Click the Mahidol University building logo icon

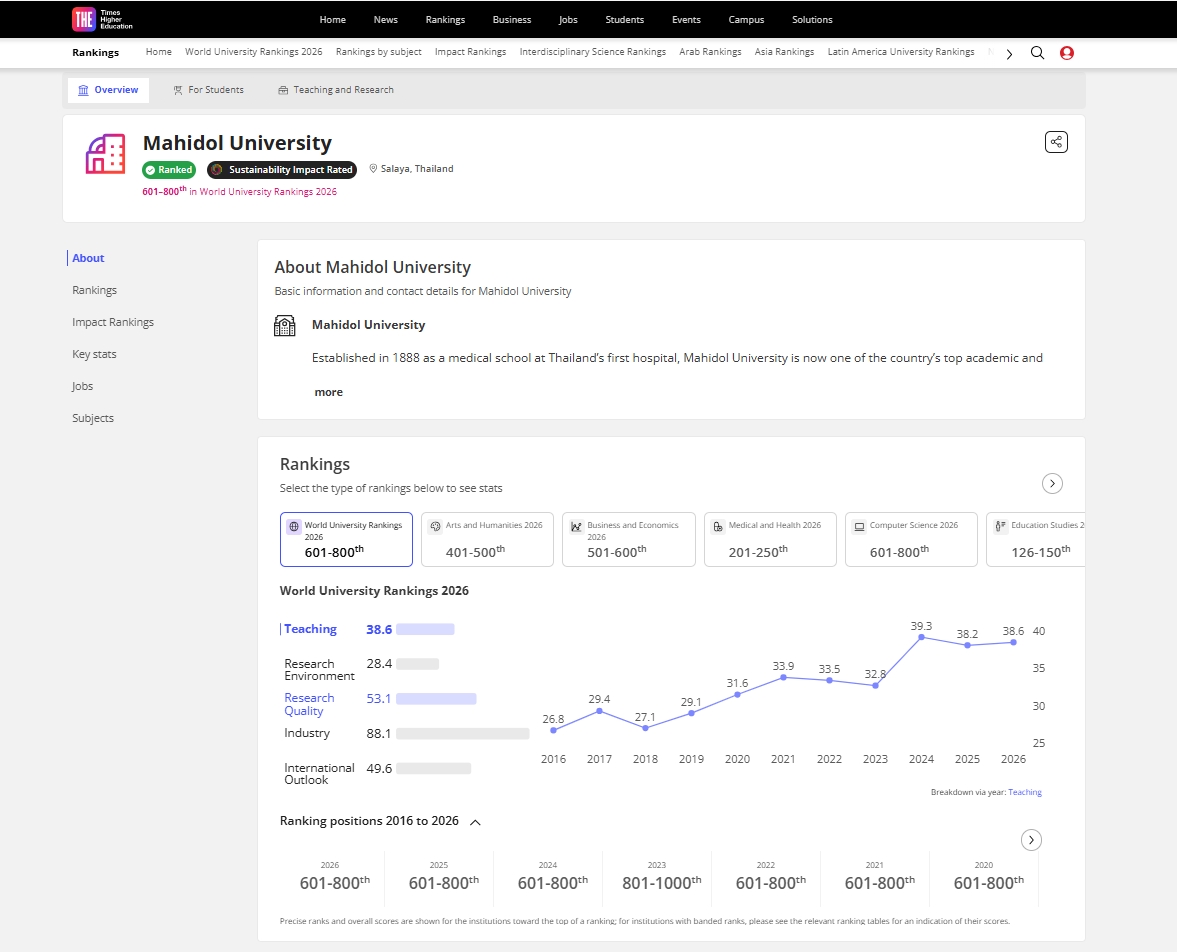105,154
